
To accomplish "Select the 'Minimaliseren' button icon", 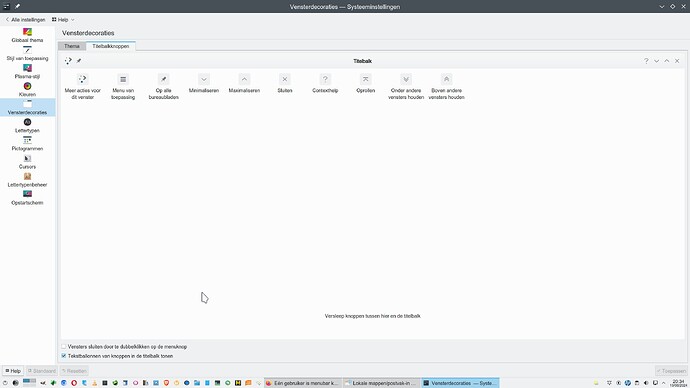I will click(x=204, y=79).
